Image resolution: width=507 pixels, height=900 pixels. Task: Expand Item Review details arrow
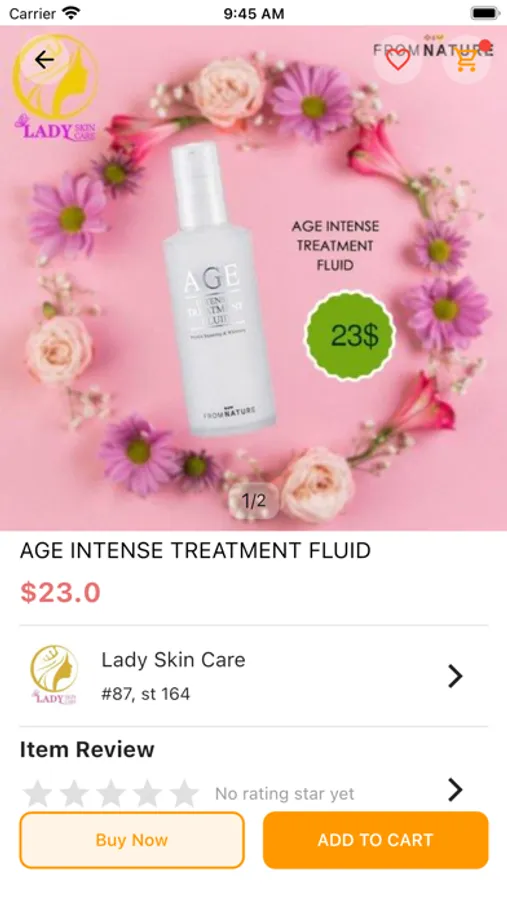455,790
